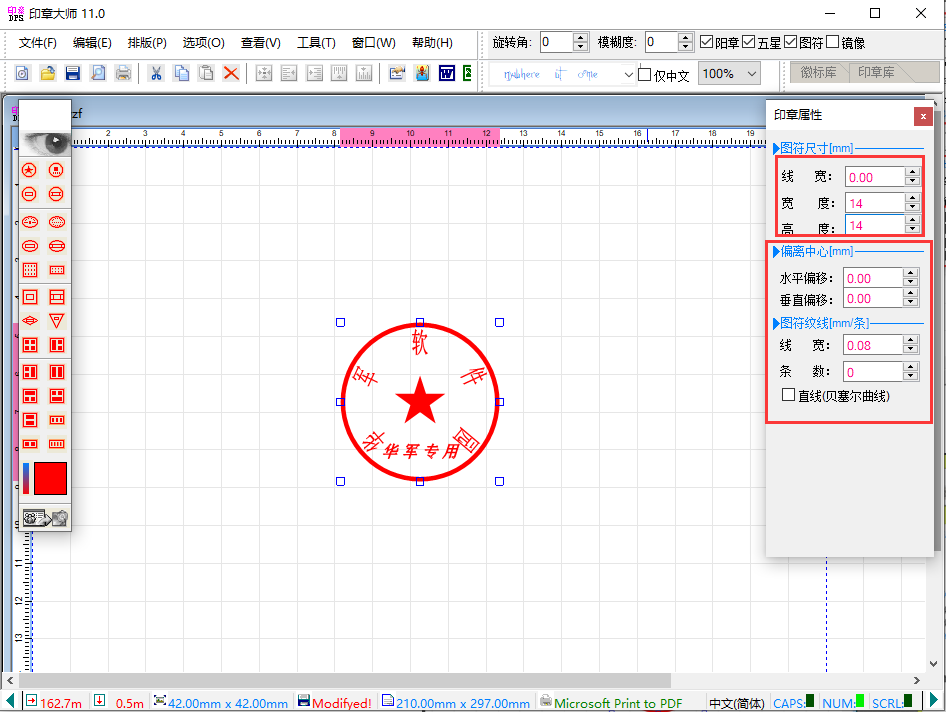
Task: Check the 直线(贝塞尔曲线) option
Action: pos(789,396)
